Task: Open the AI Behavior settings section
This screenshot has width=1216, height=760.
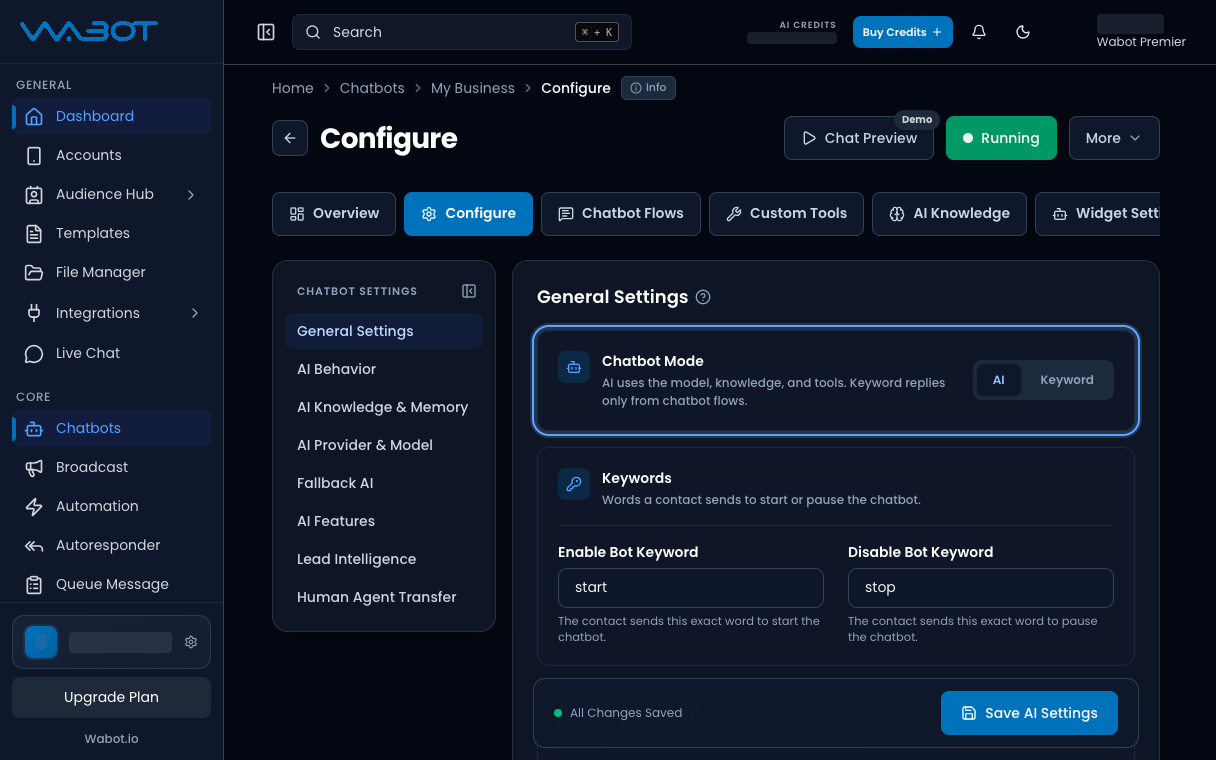Action: click(384, 369)
